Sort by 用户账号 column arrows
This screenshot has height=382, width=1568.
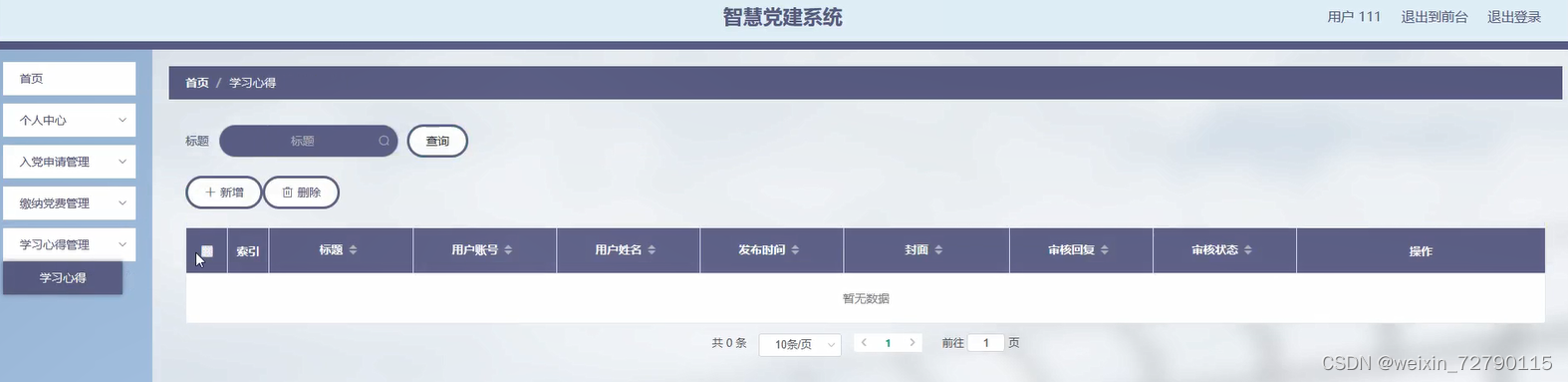(508, 250)
